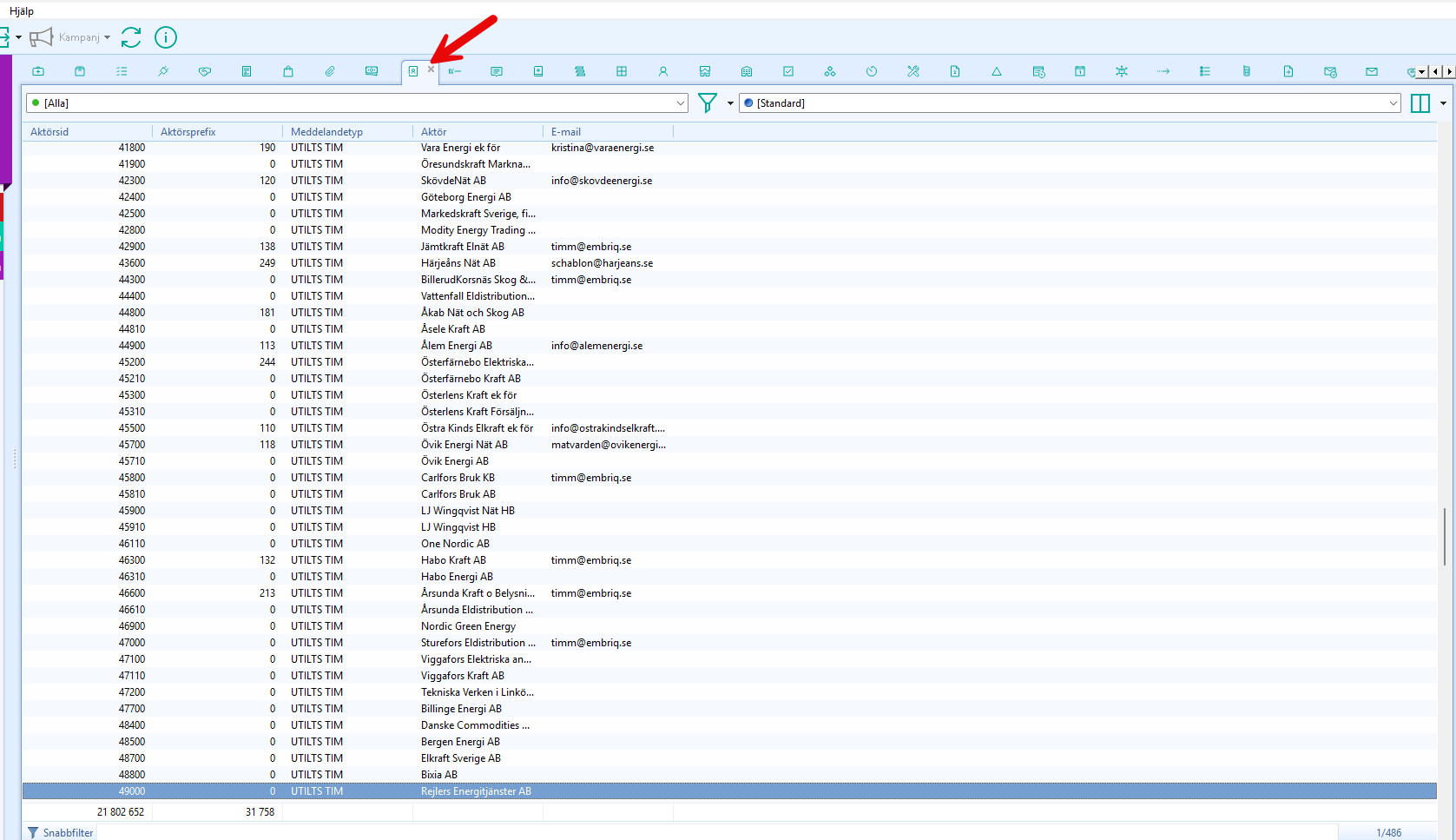Open the shopping bag icon tab
Screen dimensions: 1456x840
288,71
